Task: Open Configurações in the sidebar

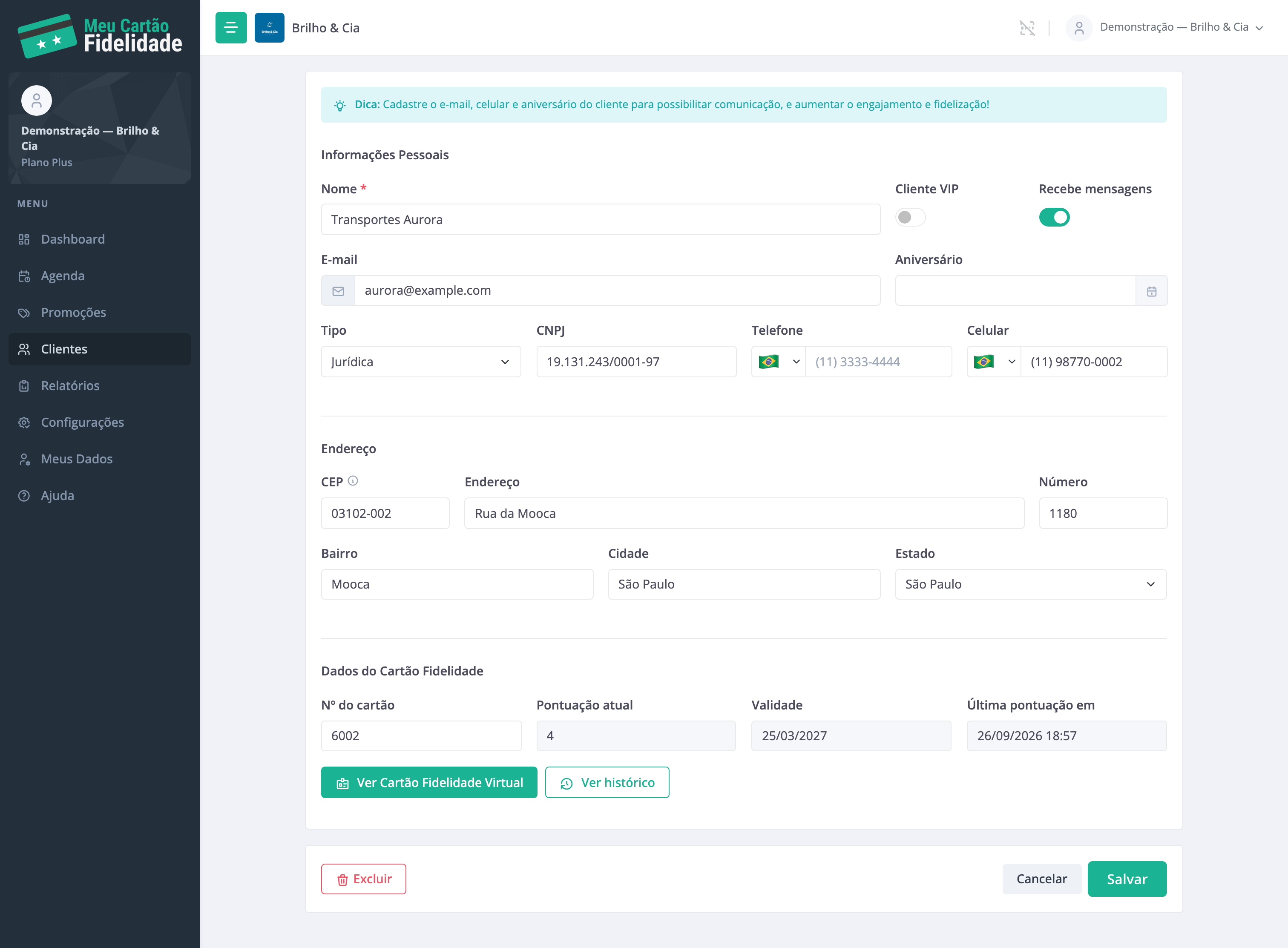Action: [100, 422]
